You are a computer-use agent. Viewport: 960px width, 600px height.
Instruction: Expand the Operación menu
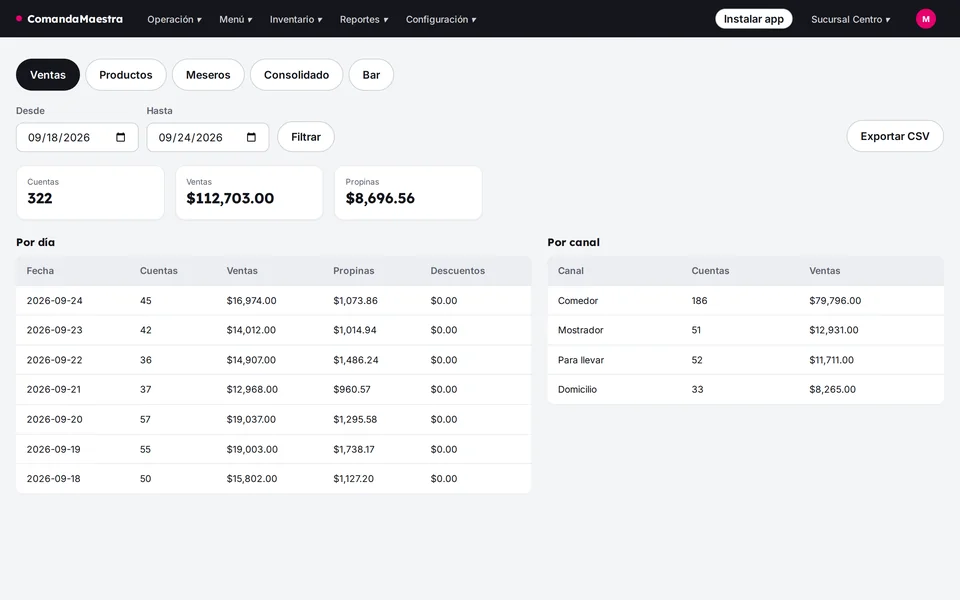174,20
